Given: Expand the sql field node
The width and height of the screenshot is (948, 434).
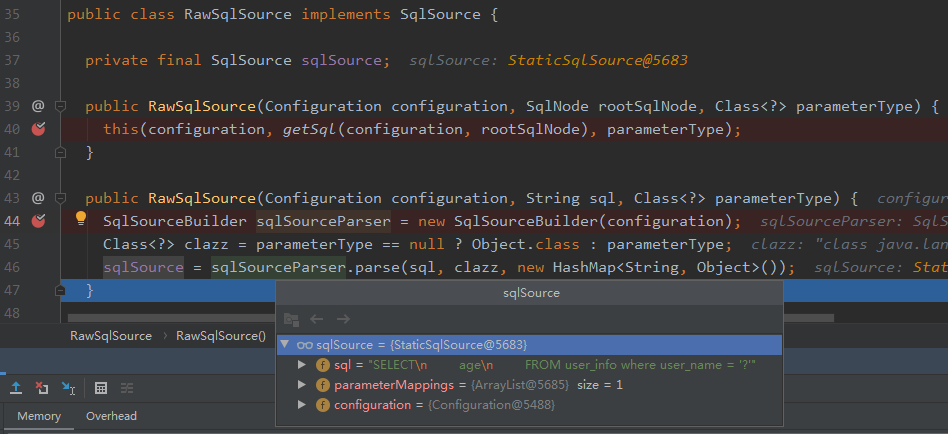Looking at the screenshot, I should (x=303, y=365).
